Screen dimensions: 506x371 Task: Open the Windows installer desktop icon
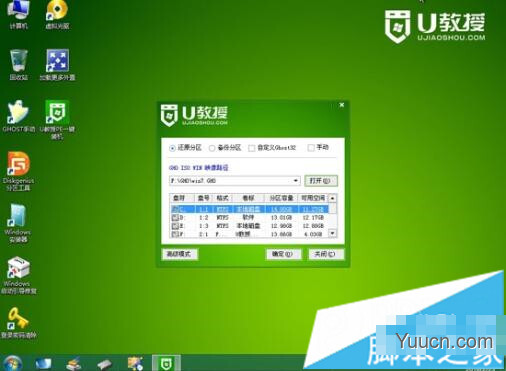18,223
